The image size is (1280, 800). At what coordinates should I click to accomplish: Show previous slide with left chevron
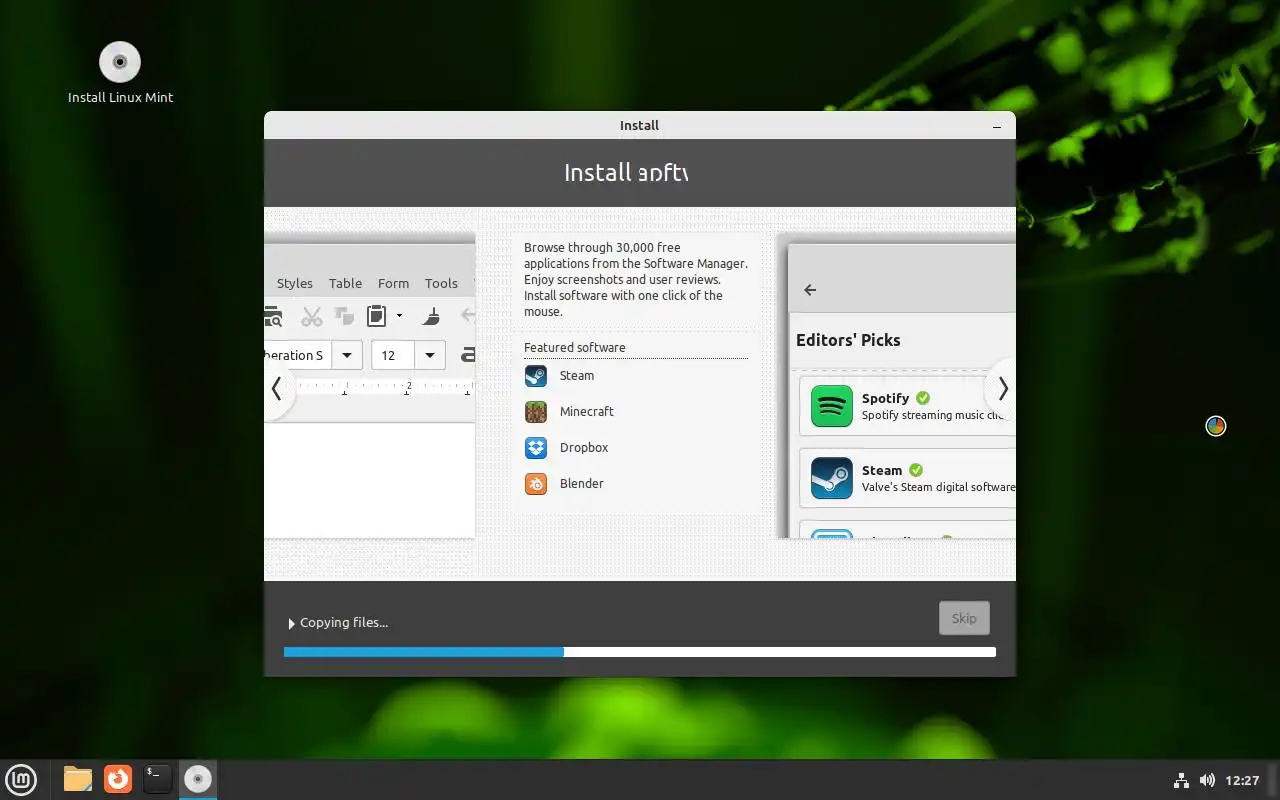click(277, 389)
